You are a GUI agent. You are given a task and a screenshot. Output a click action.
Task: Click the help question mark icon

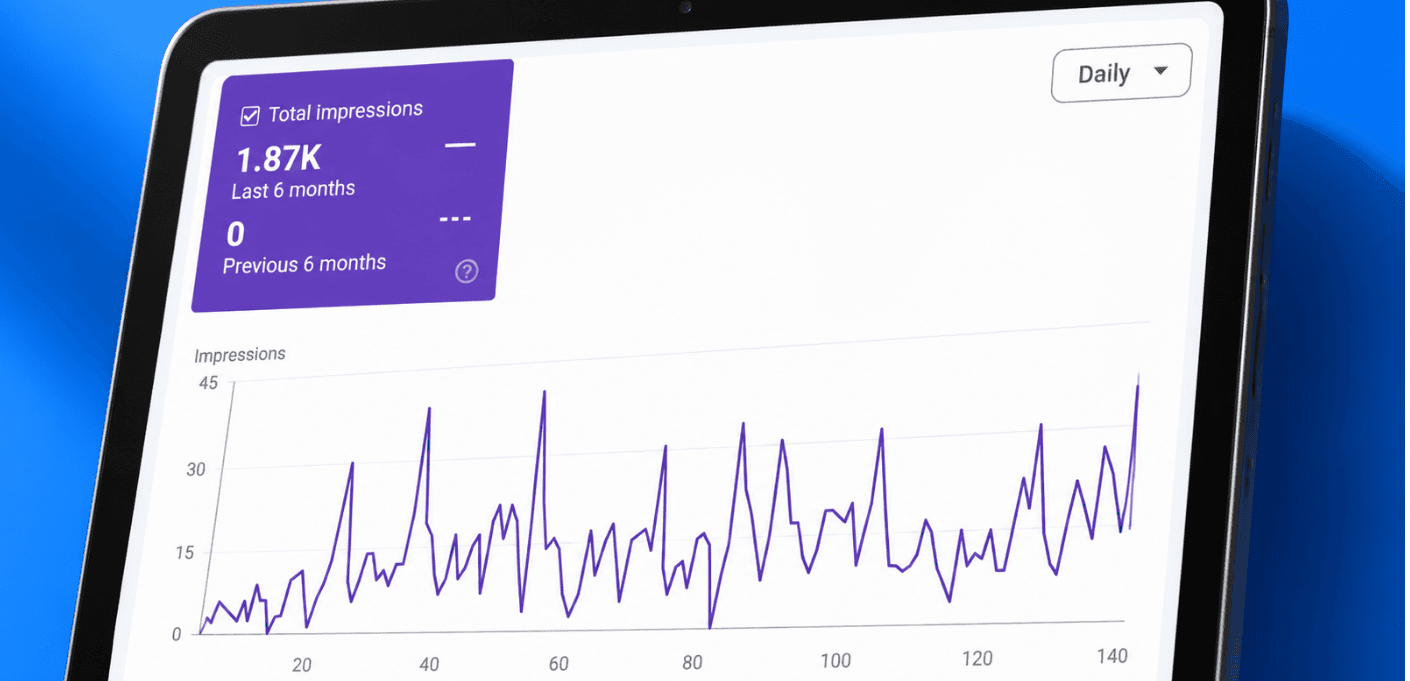point(466,271)
